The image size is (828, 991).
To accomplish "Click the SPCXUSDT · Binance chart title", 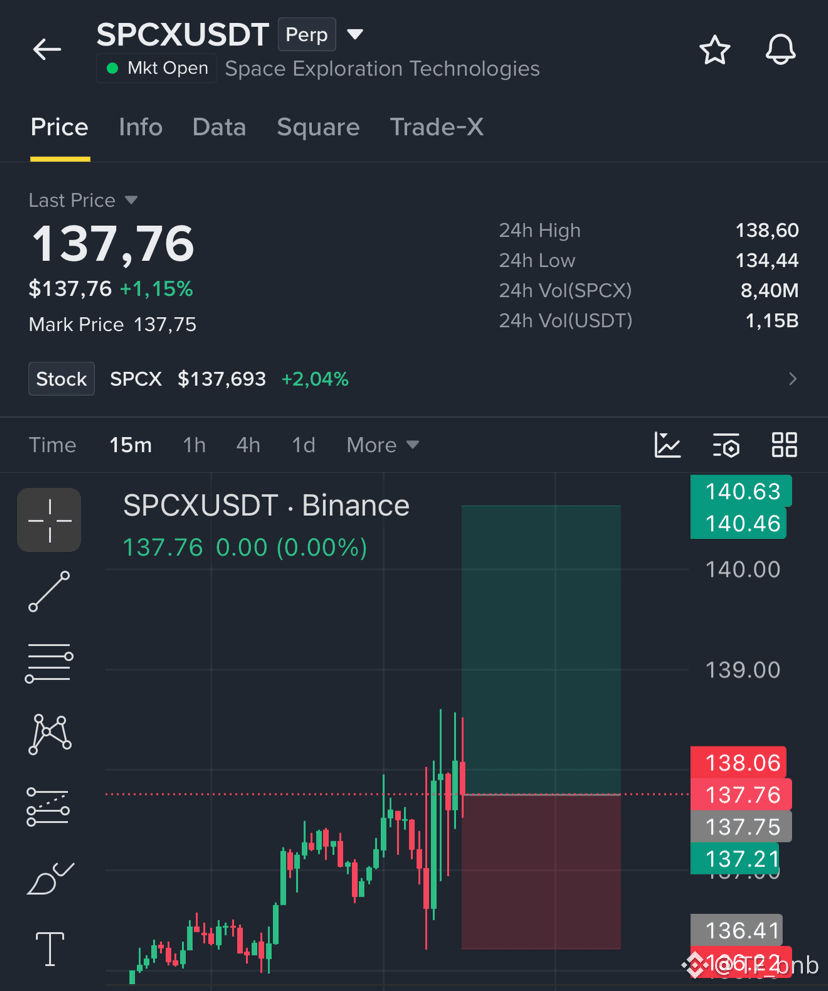I will click(266, 506).
